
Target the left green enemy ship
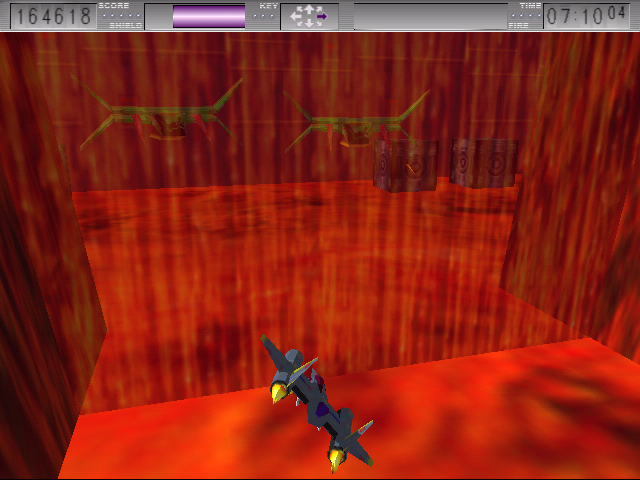tap(157, 112)
